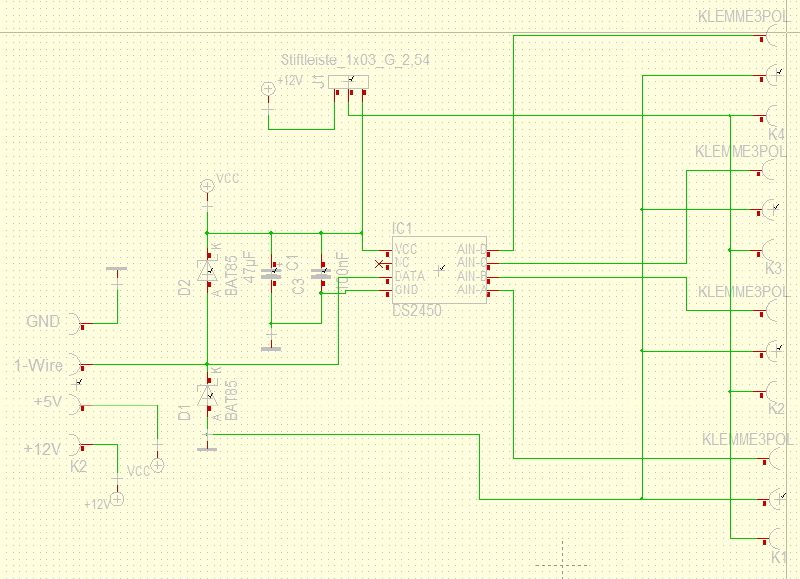Click the origin cross inside IC1
The width and height of the screenshot is (800, 579).
point(439,270)
